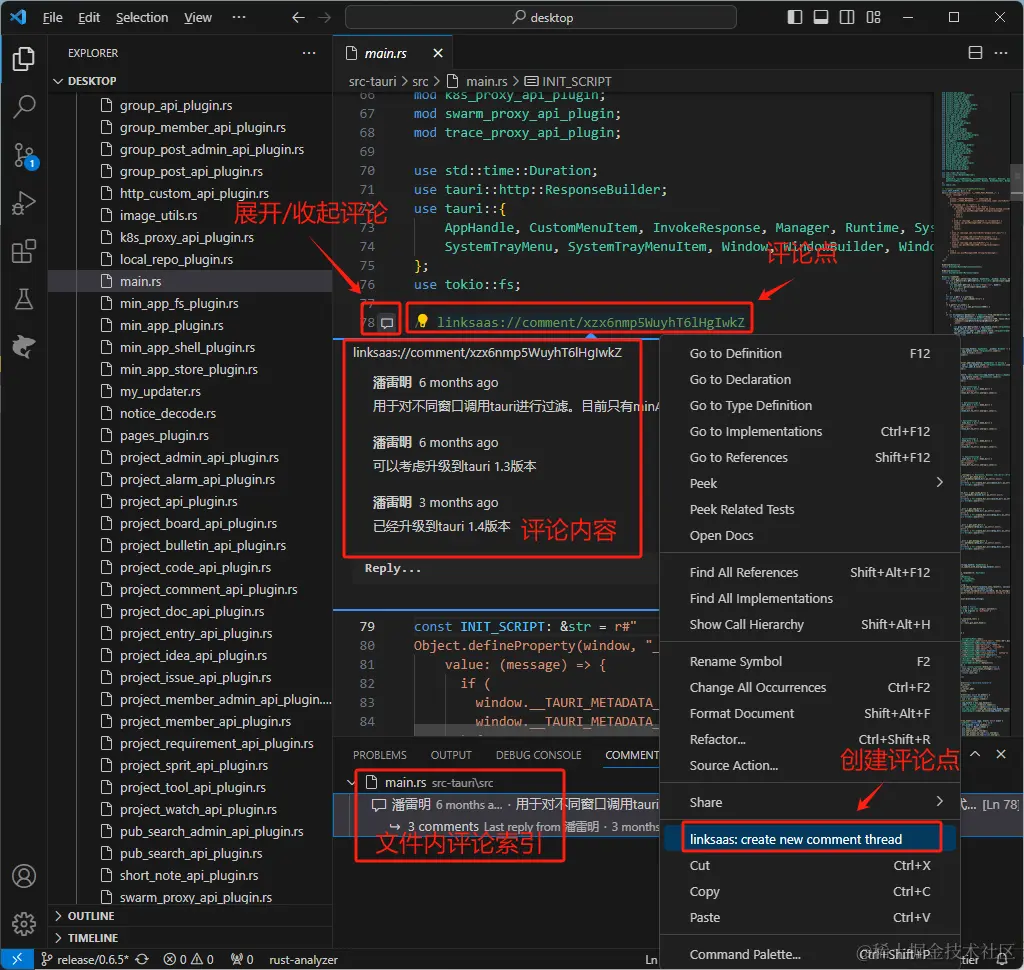The image size is (1024, 970).
Task: Open remote window button in status bar
Action: [17, 959]
